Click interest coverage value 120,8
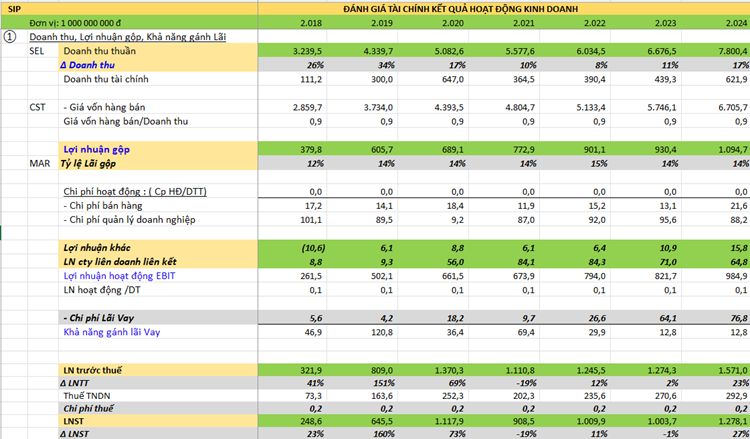 tap(382, 332)
